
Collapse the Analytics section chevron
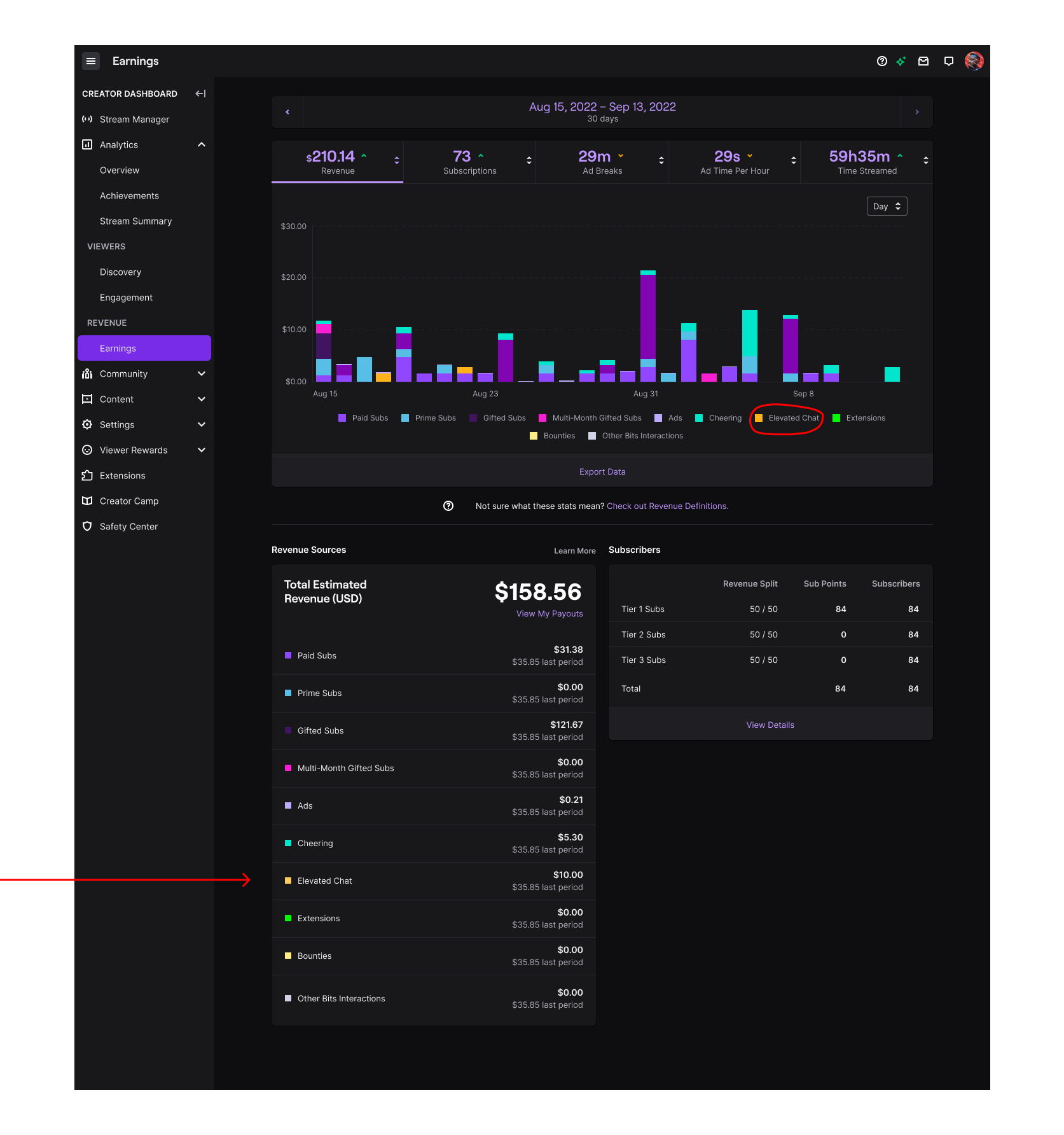[202, 144]
